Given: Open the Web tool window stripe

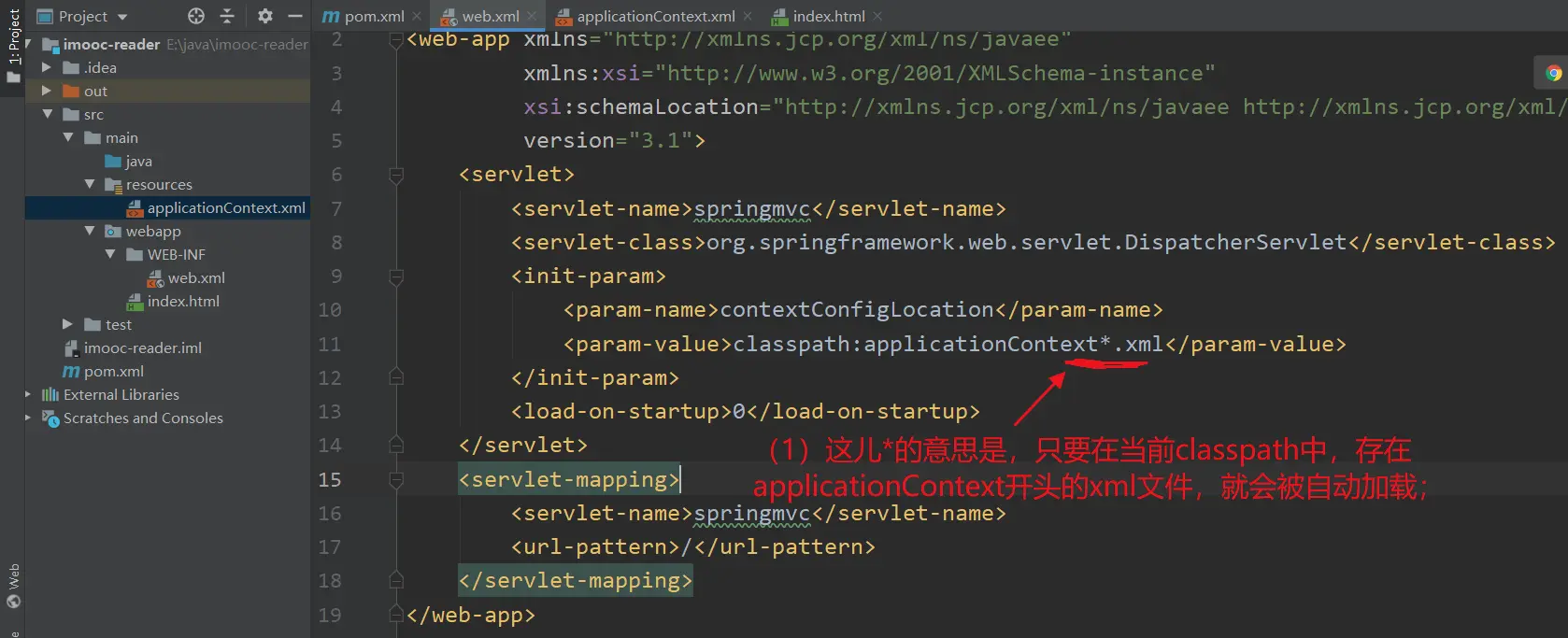Looking at the screenshot, I should click(13, 586).
